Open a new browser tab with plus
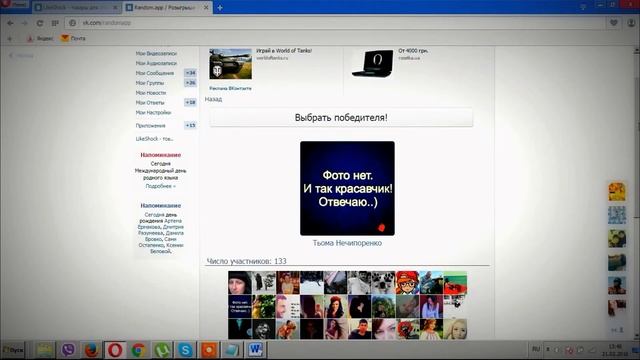This screenshot has height=360, width=640. pos(220,7)
